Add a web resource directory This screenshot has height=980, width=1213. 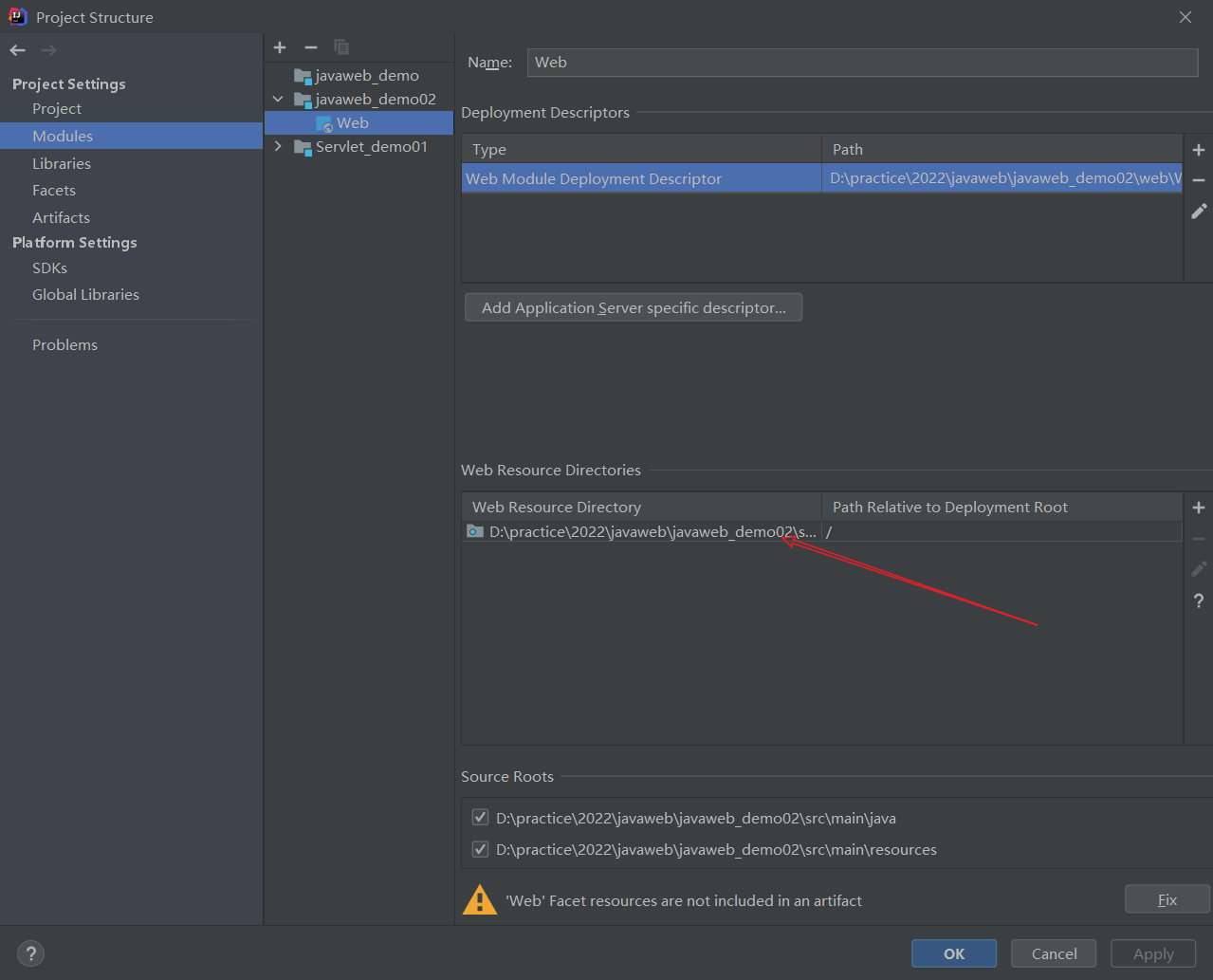click(x=1199, y=508)
